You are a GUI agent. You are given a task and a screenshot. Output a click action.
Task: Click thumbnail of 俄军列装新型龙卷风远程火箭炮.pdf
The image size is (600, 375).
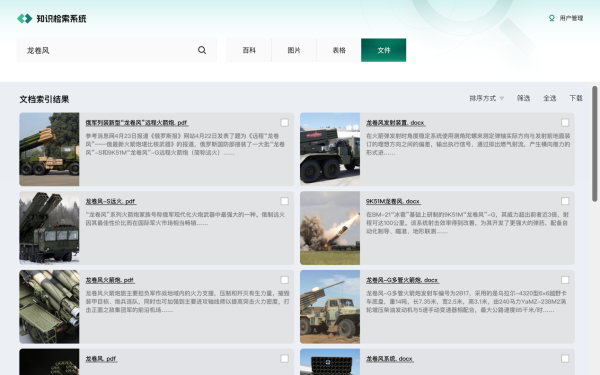(49, 149)
